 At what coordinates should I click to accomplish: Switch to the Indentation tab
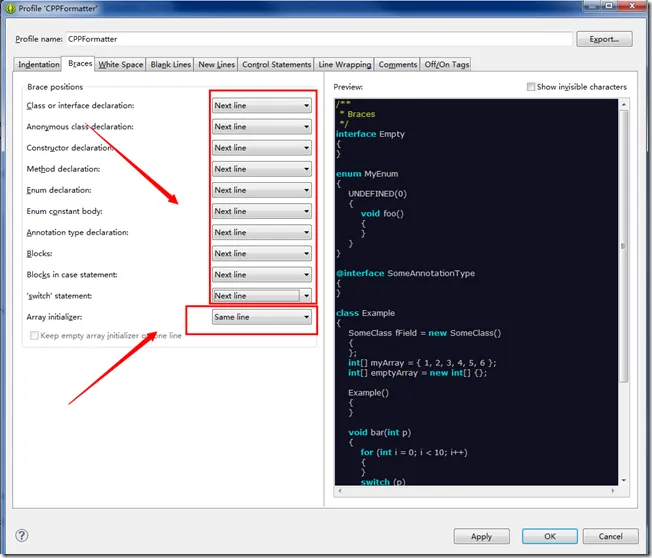(38, 64)
